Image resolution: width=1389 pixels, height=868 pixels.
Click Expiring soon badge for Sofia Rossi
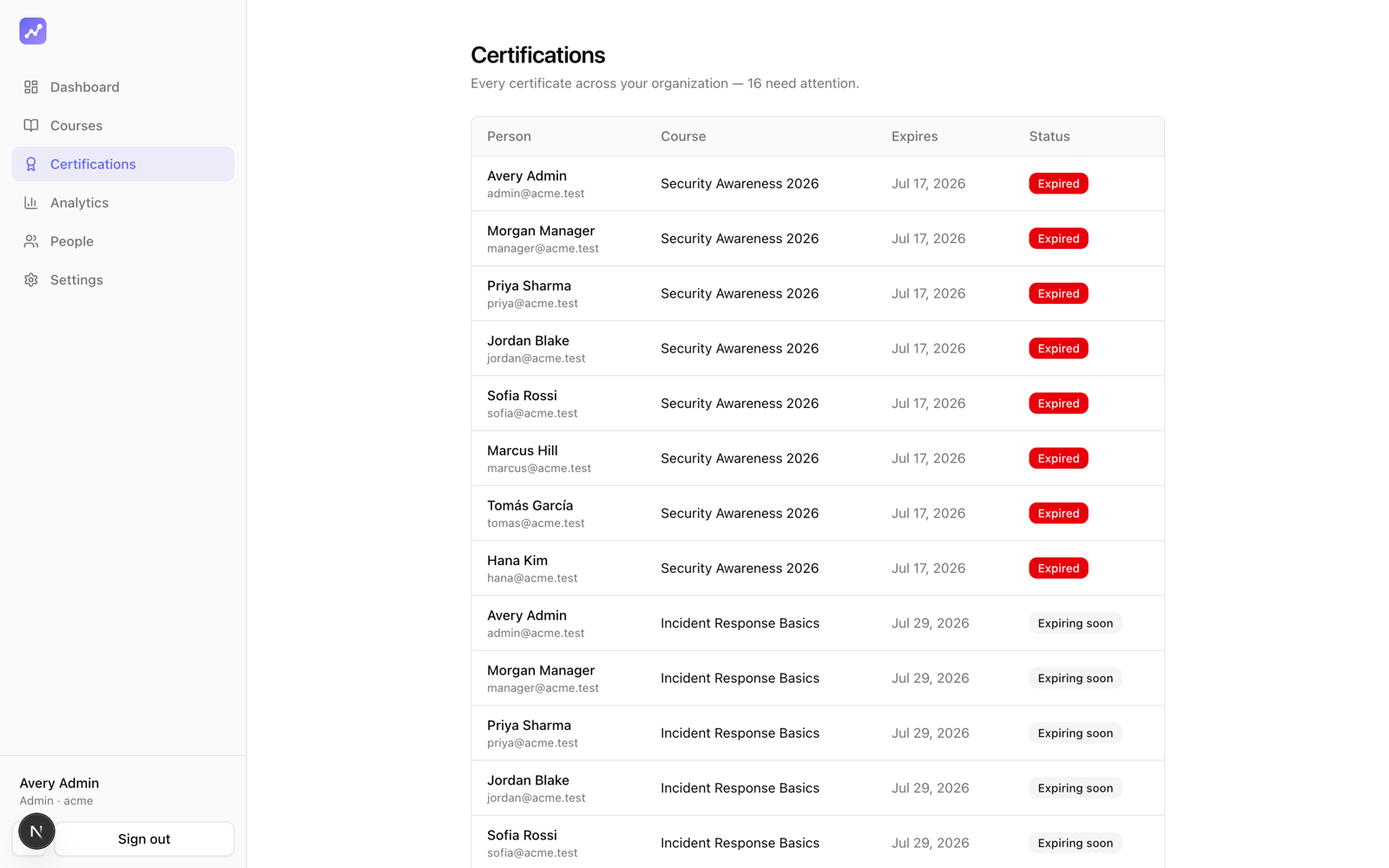(x=1075, y=843)
